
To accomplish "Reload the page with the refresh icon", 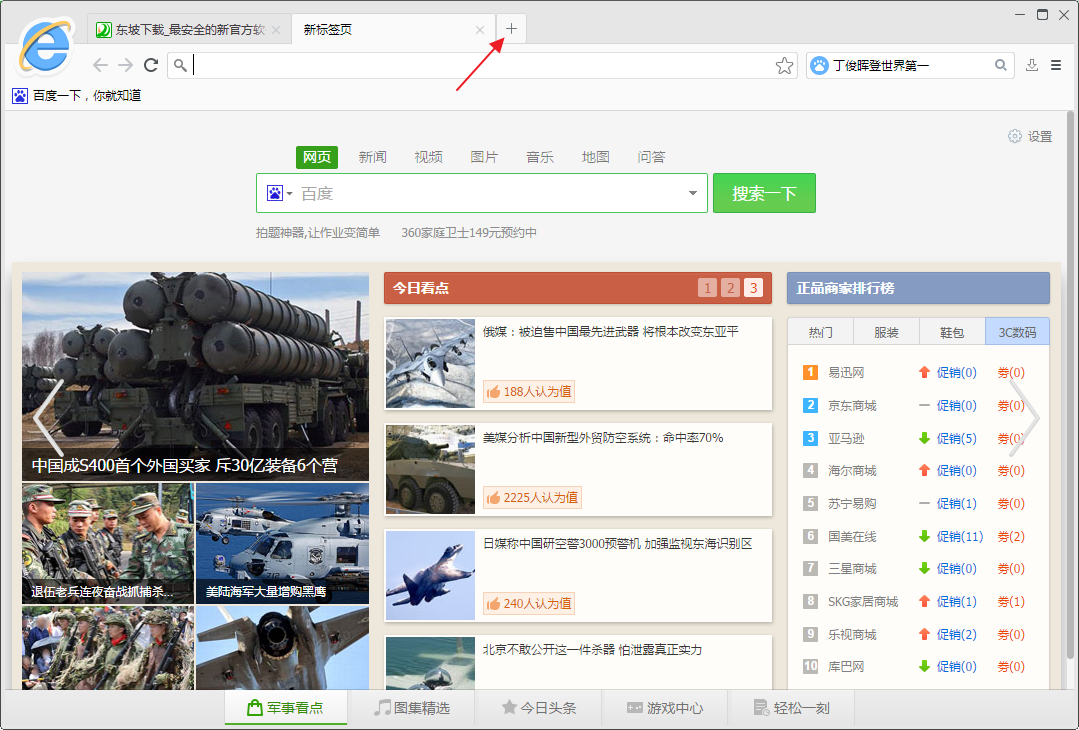I will click(151, 65).
